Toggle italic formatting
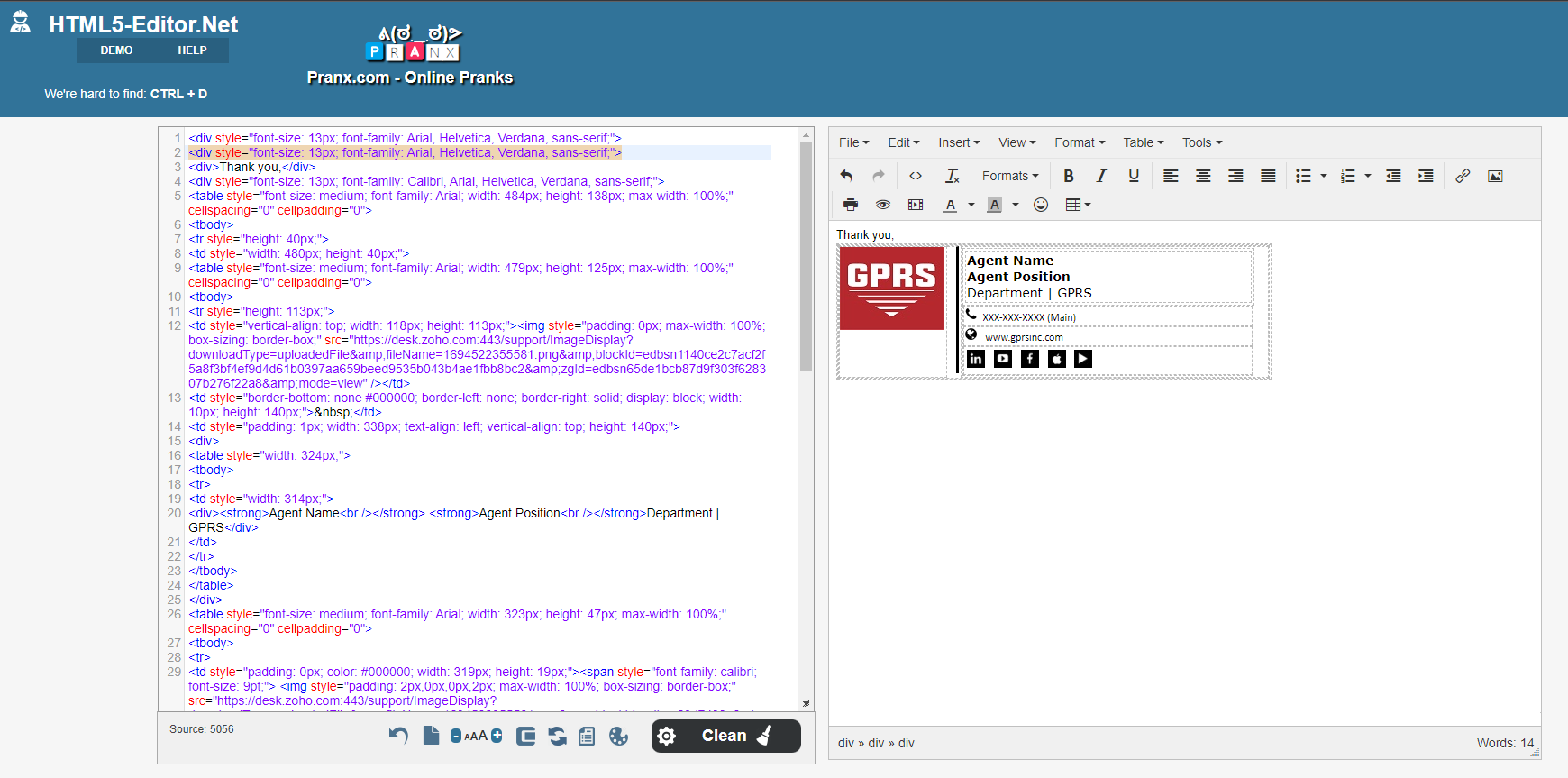 1100,176
